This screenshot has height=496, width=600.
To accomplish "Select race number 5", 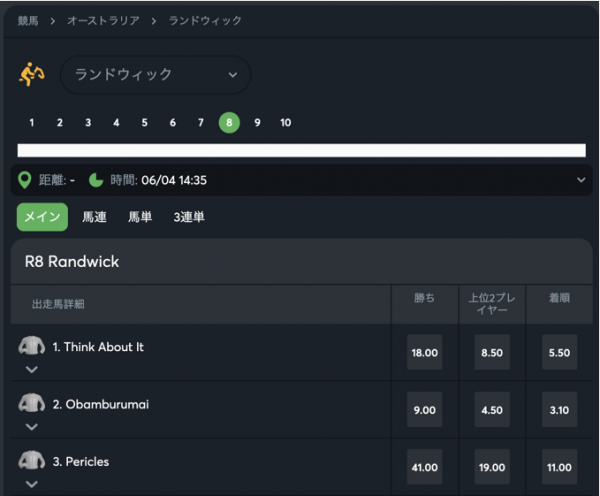I will (144, 123).
